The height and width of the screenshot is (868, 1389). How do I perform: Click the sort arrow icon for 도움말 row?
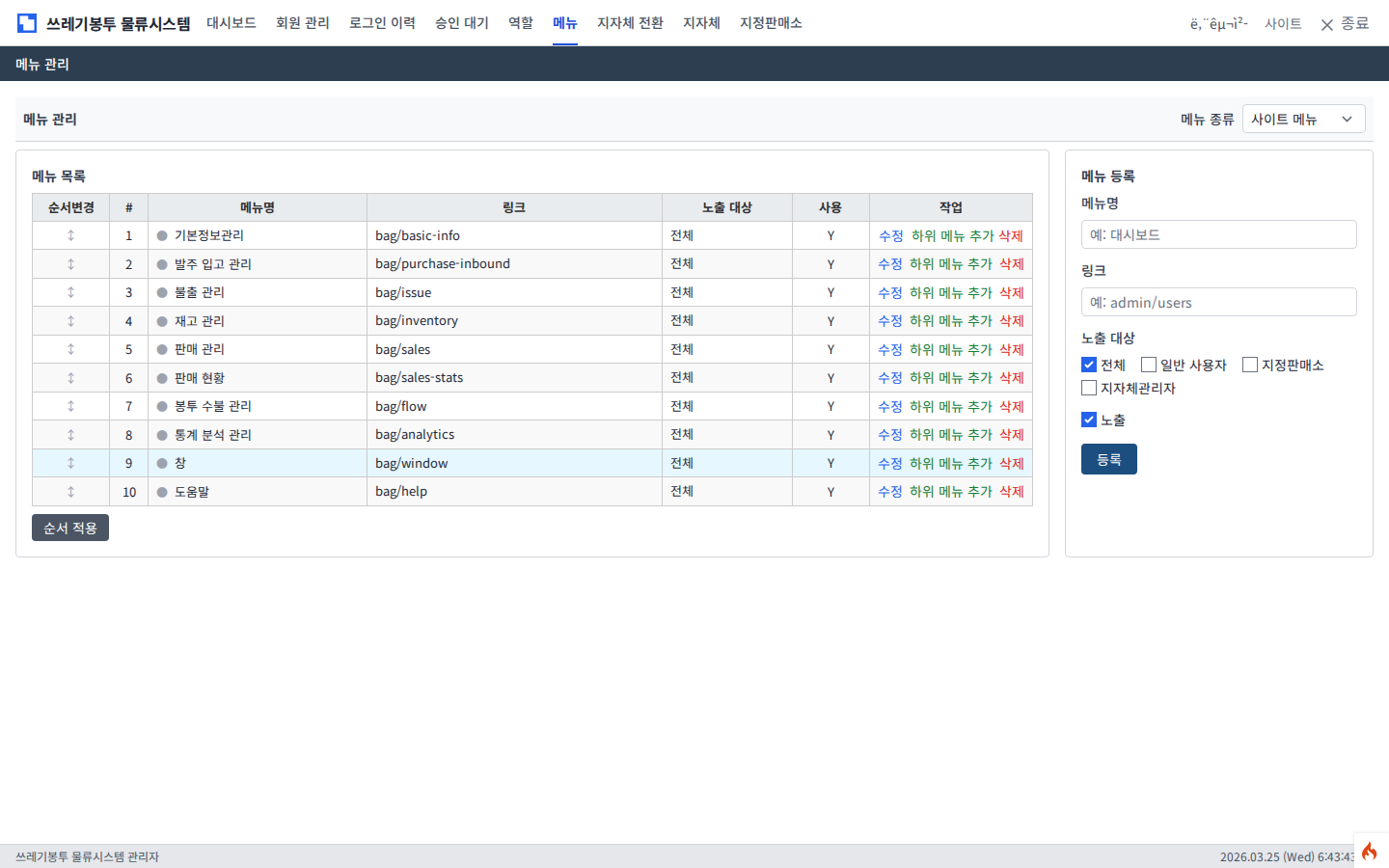click(x=70, y=492)
